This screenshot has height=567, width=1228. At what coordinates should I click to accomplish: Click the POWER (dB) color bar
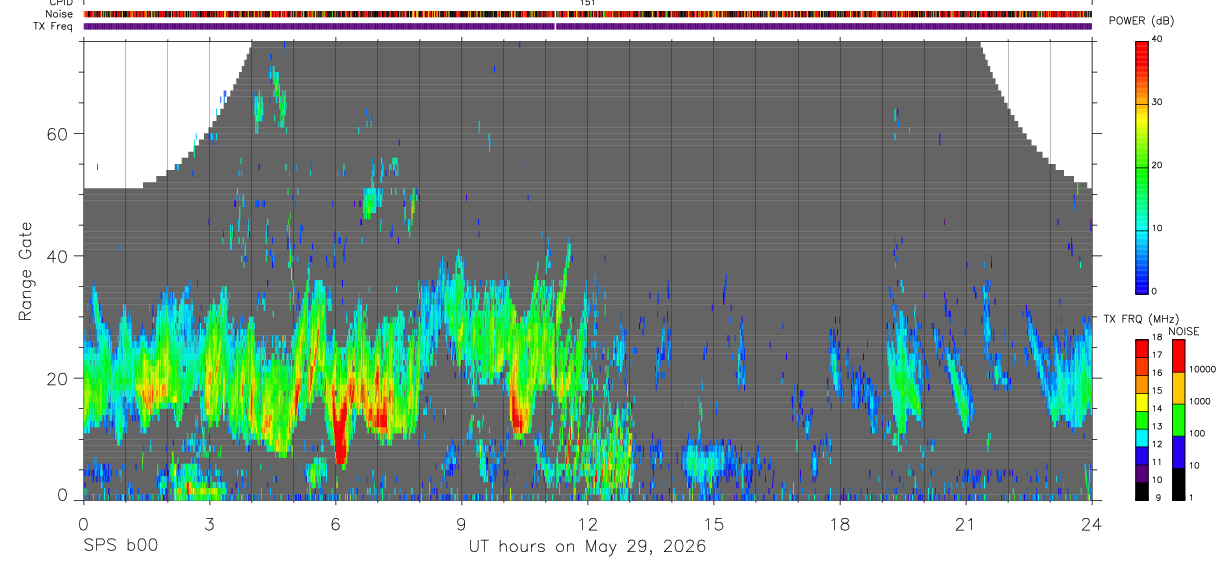(1142, 166)
